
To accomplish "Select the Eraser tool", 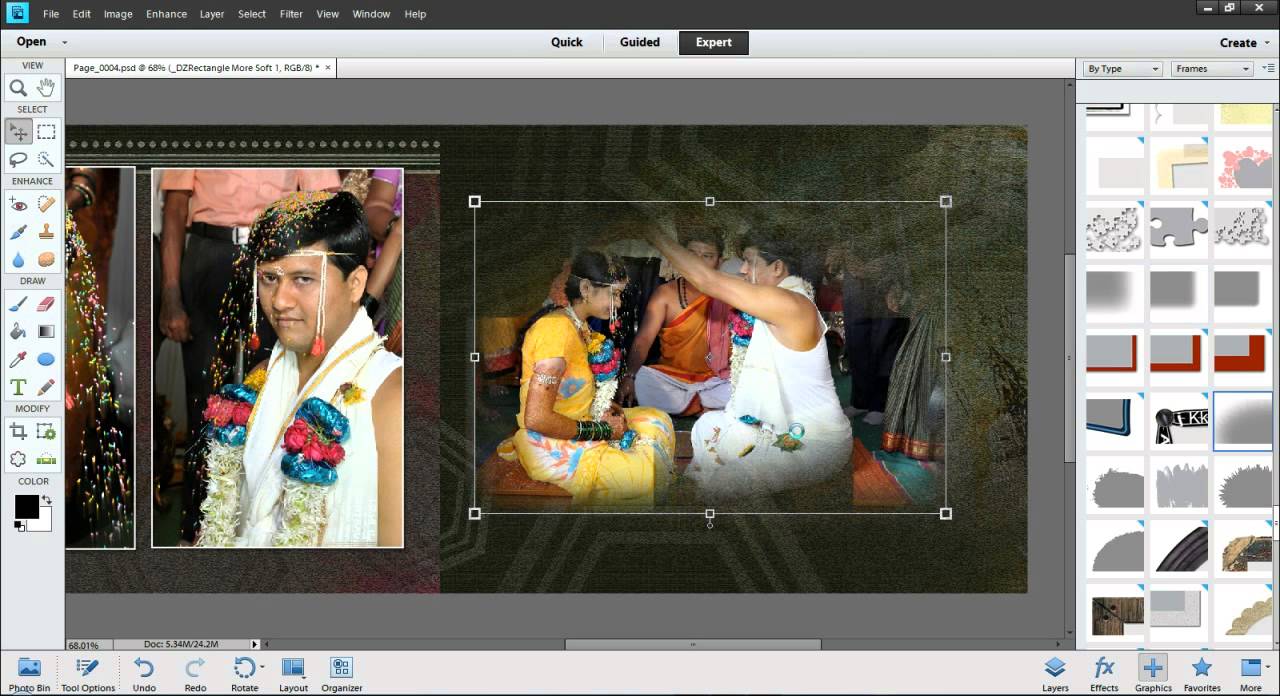I will coord(46,303).
